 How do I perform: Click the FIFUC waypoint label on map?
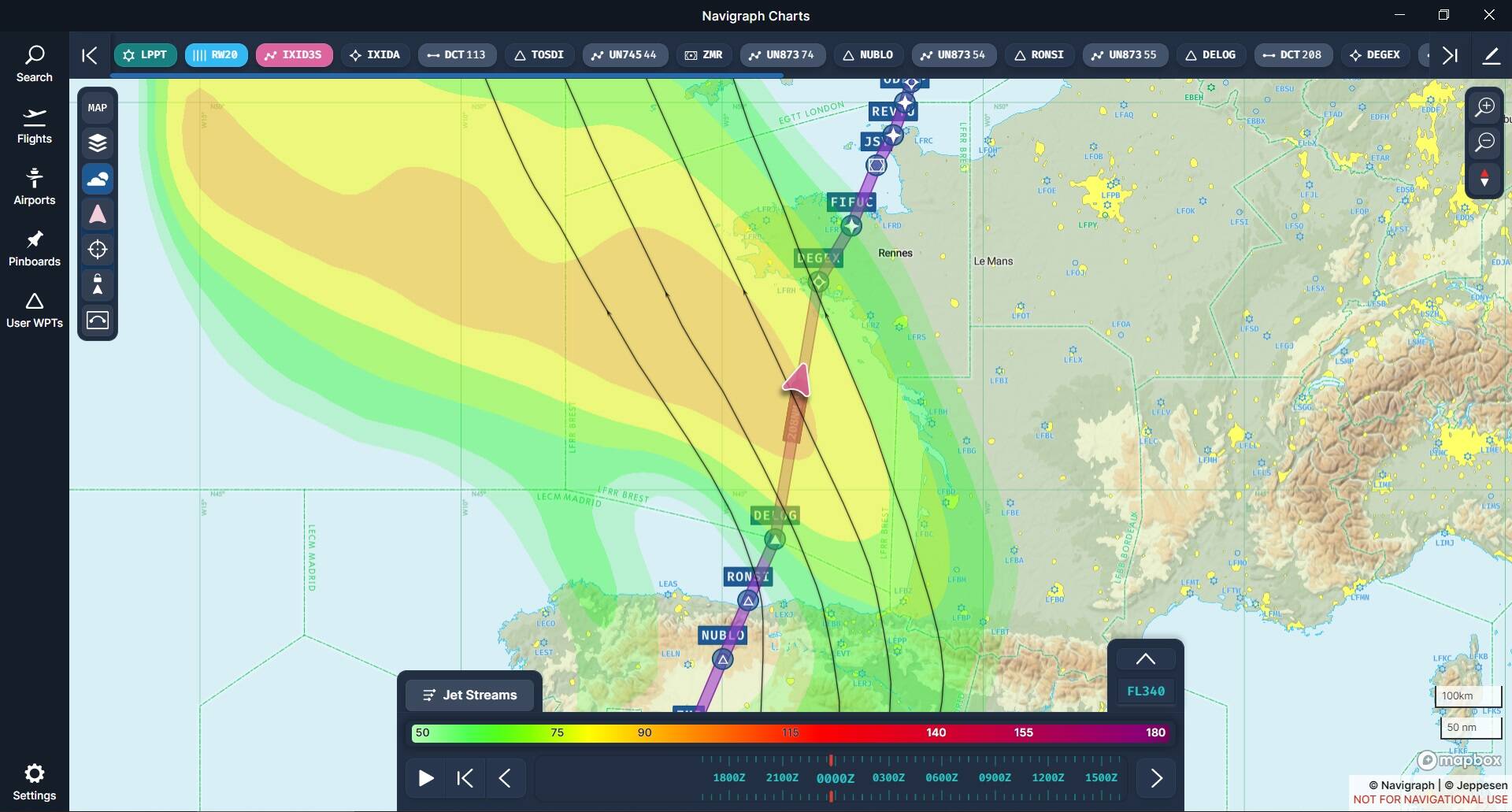coord(851,202)
